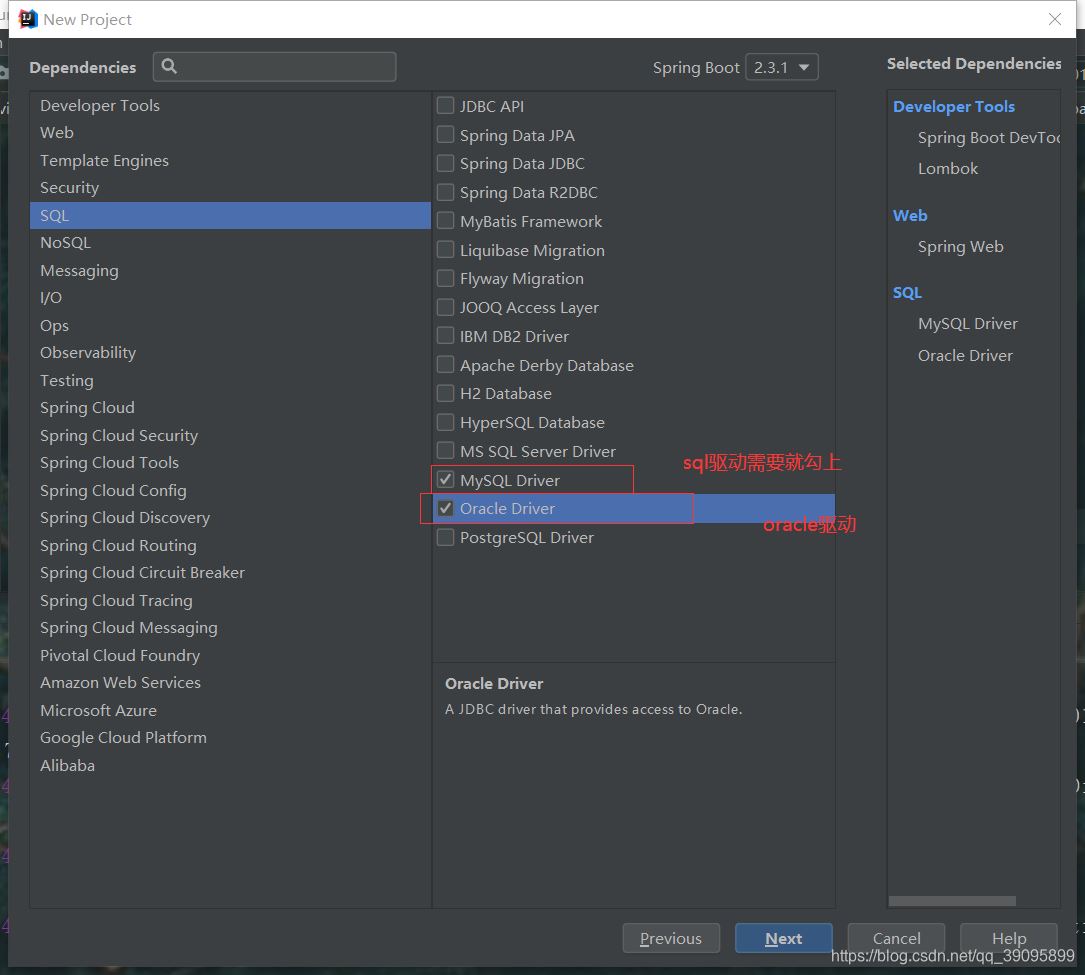Check HyperSQL Database option
Screen dimensions: 1085x975
coord(446,422)
